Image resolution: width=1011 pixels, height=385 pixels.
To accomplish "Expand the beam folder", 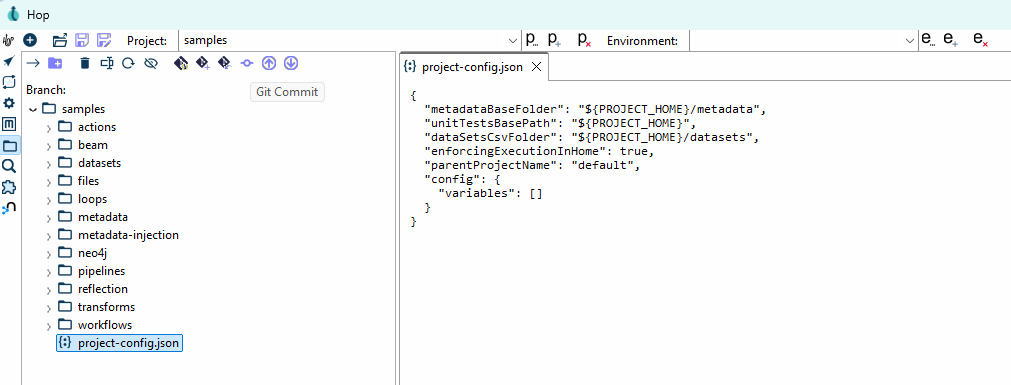I will click(x=48, y=146).
